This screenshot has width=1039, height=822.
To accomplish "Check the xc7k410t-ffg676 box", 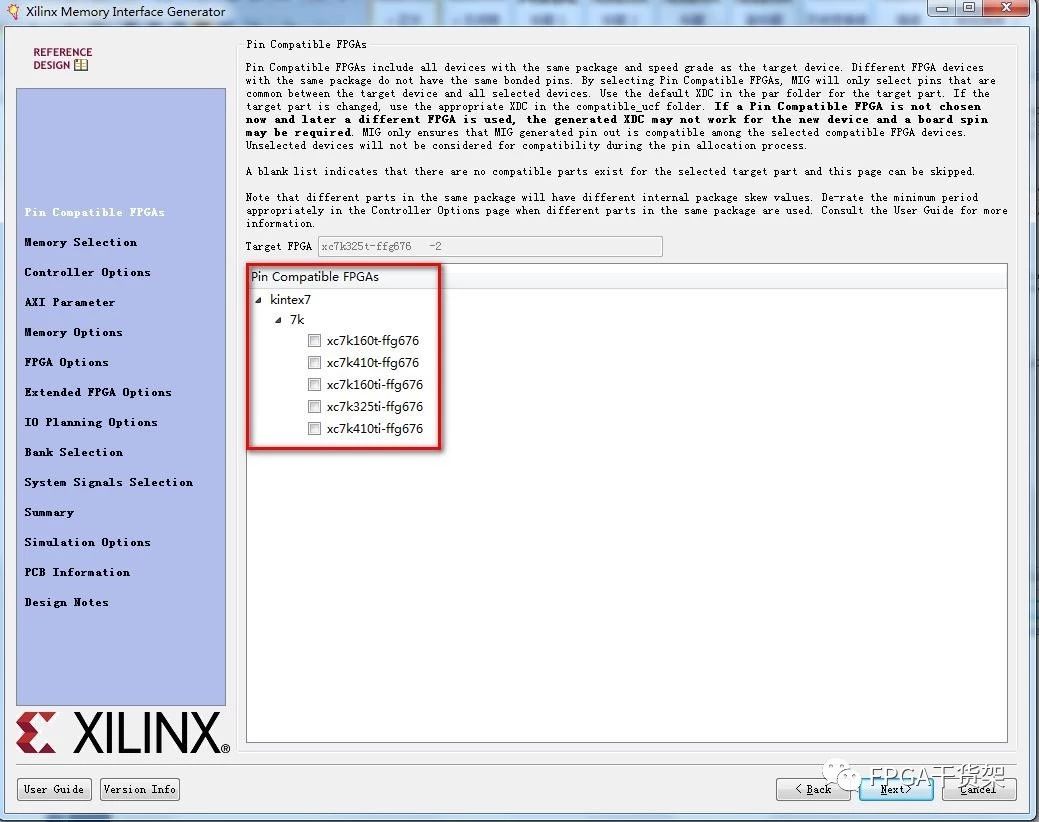I will pos(314,362).
